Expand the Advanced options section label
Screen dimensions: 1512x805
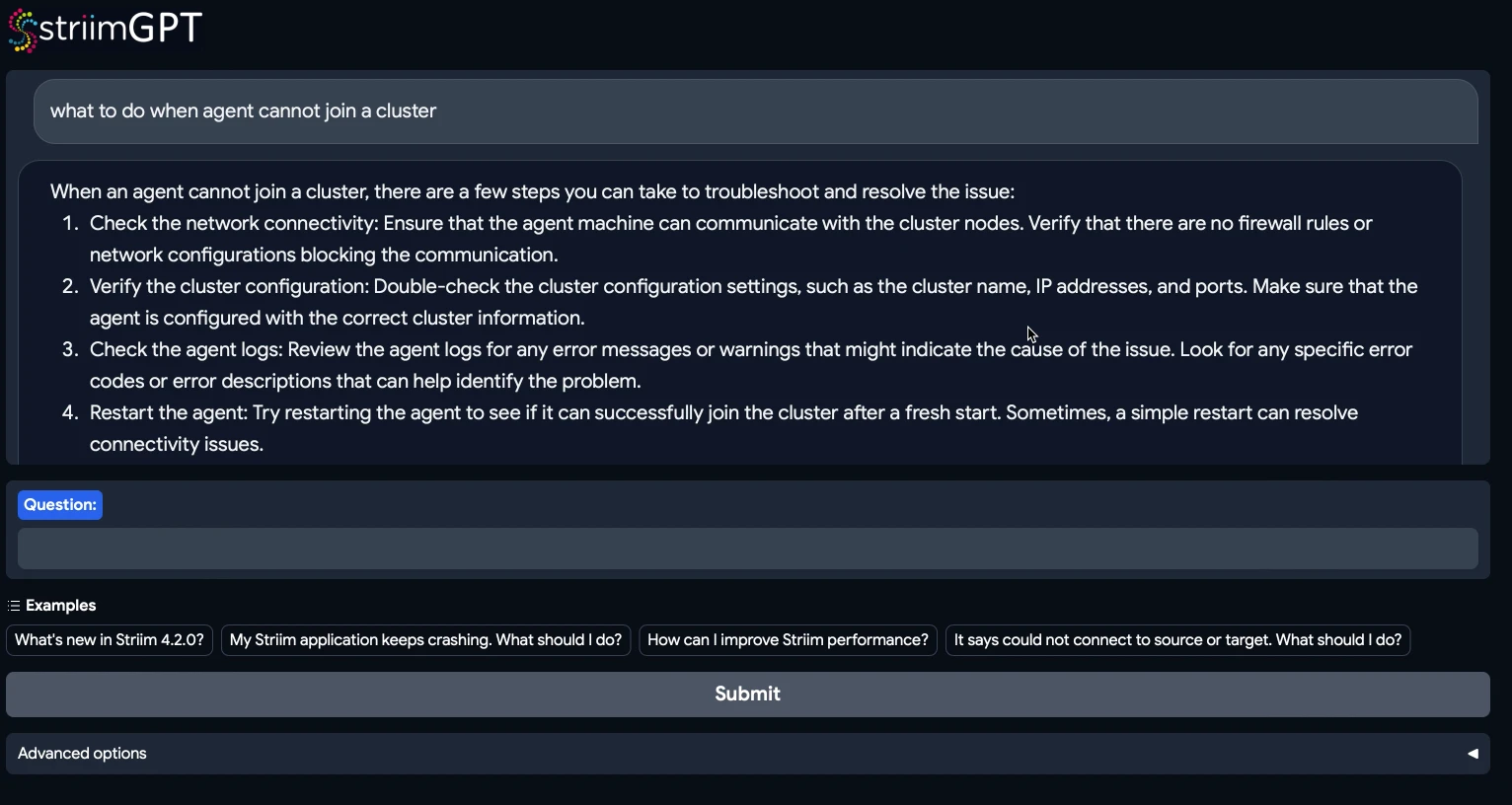[x=82, y=754]
